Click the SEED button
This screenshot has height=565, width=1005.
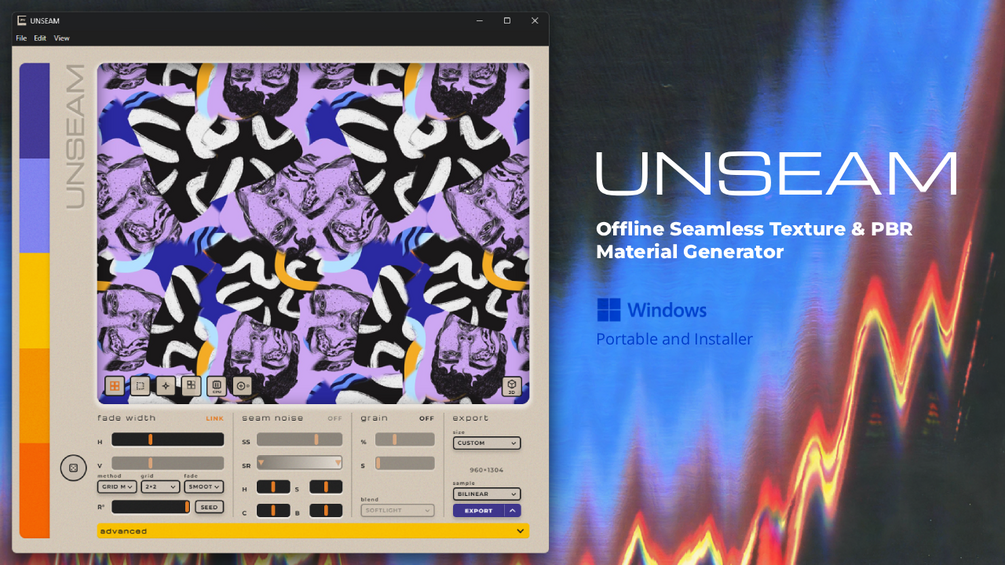[209, 507]
